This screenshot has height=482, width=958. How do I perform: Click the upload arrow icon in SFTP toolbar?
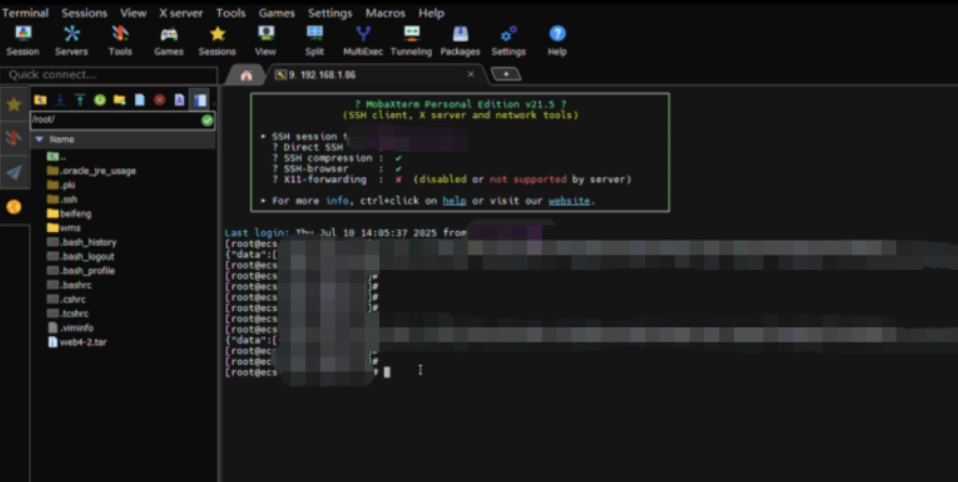tap(80, 100)
